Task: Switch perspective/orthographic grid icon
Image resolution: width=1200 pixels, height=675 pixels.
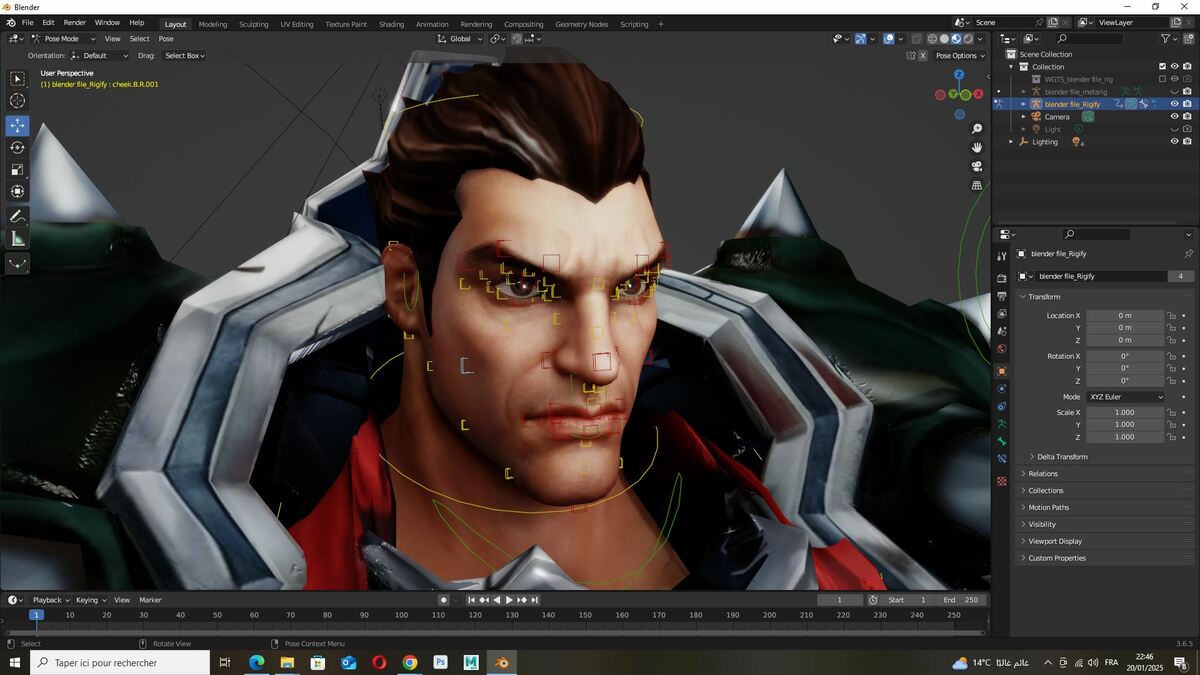Action: point(977,185)
